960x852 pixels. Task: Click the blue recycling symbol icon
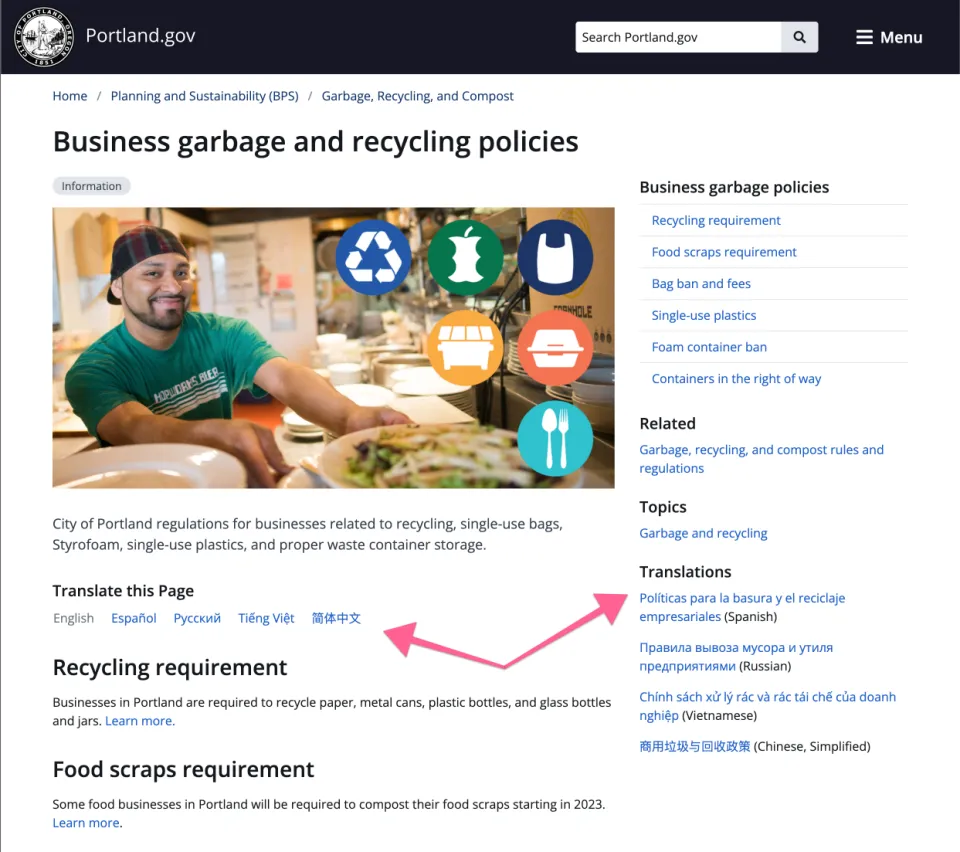click(374, 258)
